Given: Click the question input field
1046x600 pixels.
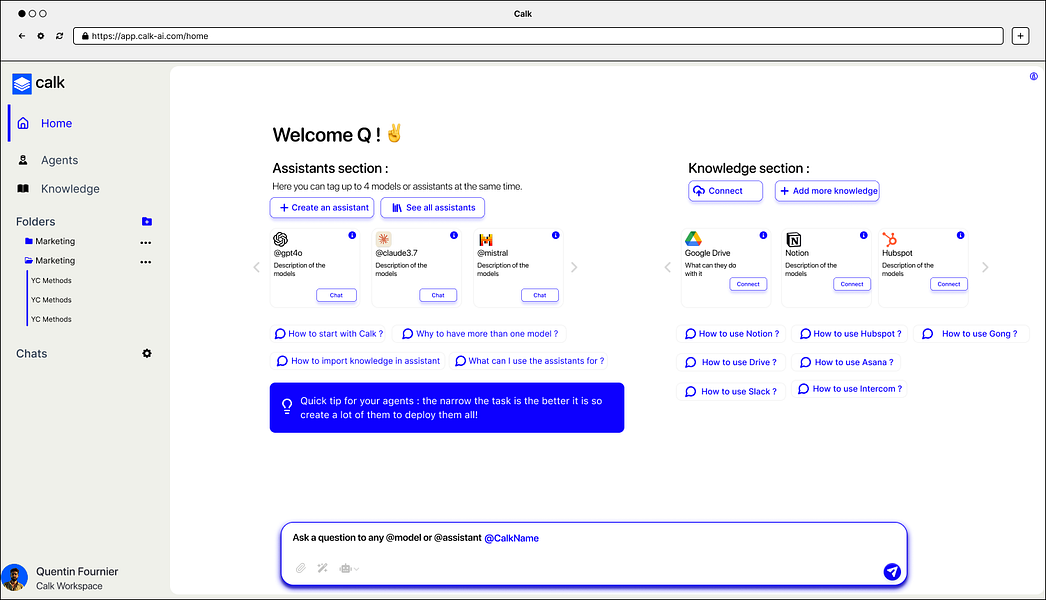Looking at the screenshot, I should pos(594,554).
